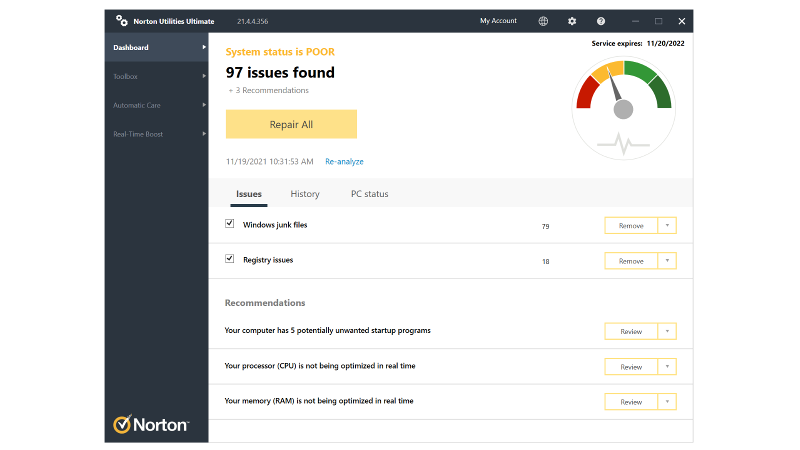Uncheck the Registry issues checkbox
This screenshot has height=450, width=800.
coord(230,259)
